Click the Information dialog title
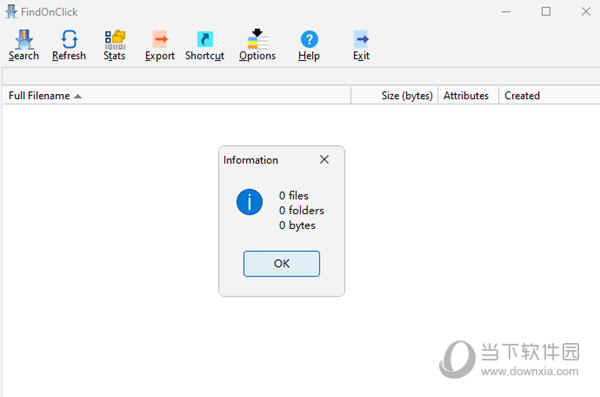The image size is (600, 397). click(x=251, y=160)
